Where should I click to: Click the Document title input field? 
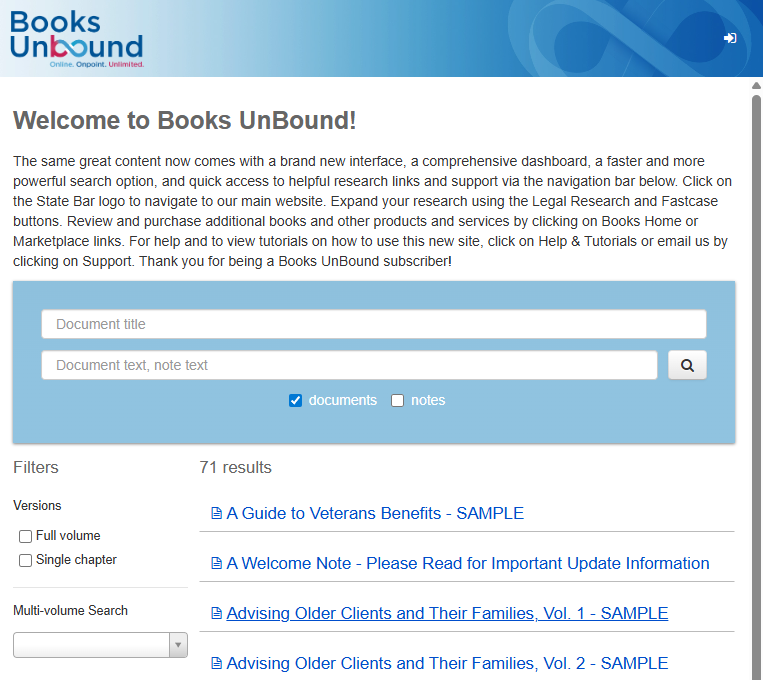[373, 324]
